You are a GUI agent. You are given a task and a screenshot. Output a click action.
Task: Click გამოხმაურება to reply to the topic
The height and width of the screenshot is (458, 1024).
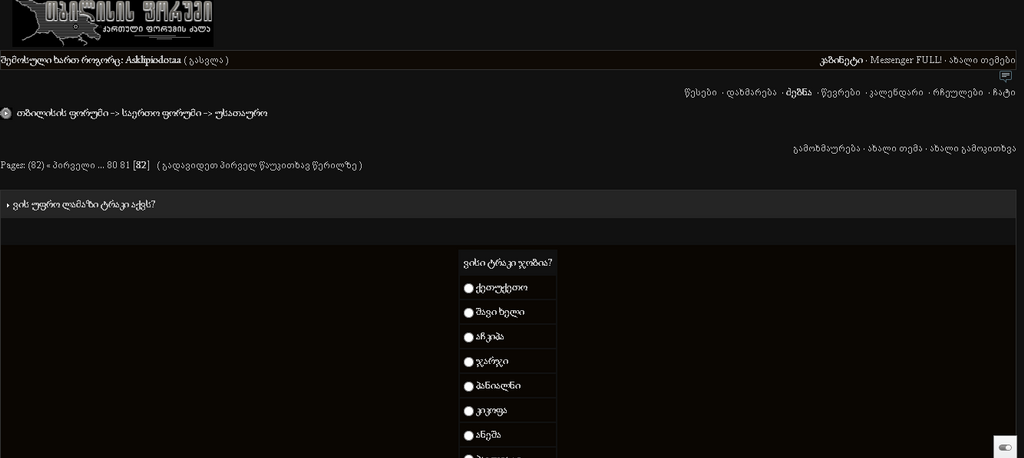click(826, 149)
